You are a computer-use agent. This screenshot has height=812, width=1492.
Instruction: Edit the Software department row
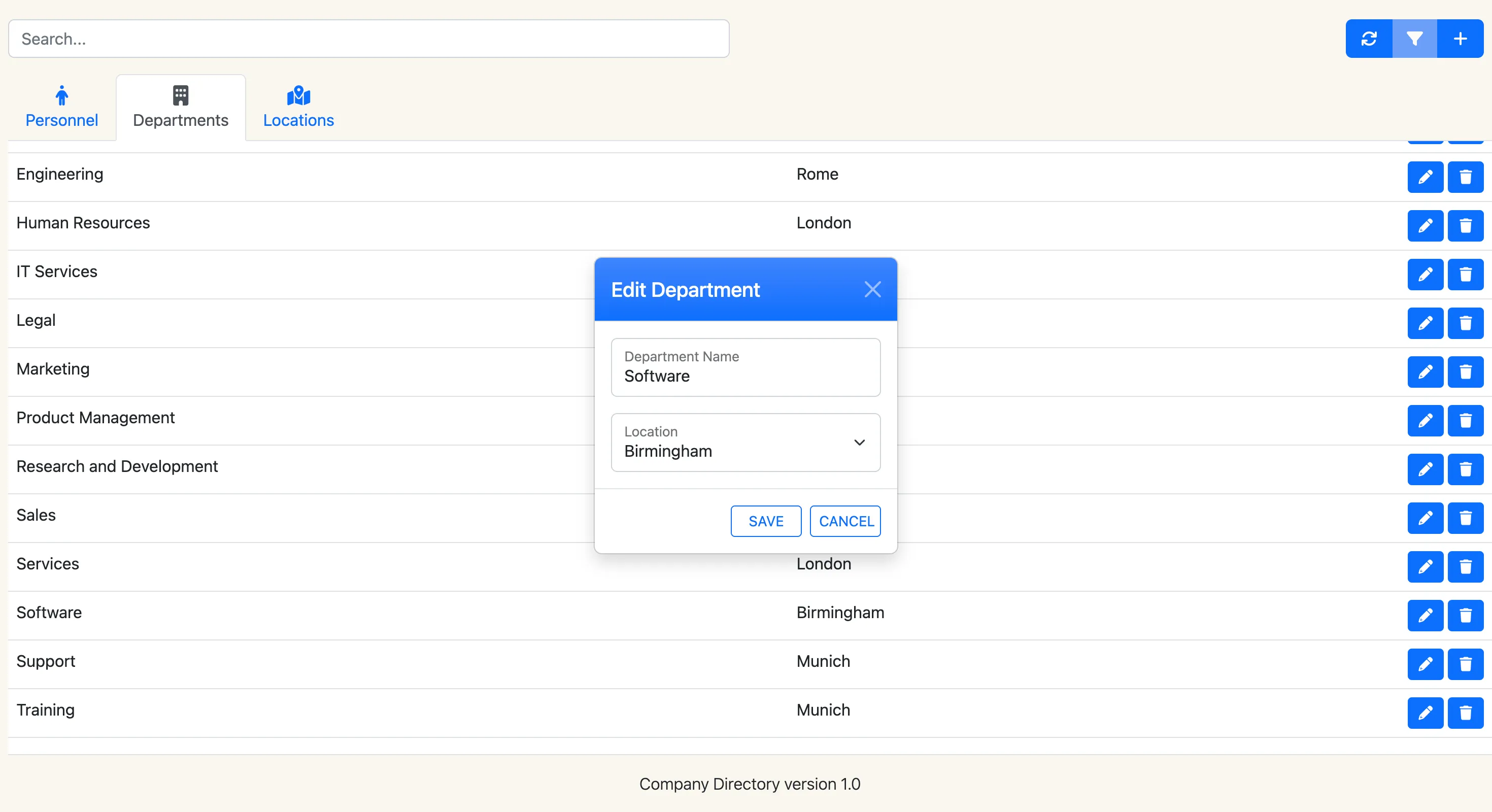point(1426,615)
